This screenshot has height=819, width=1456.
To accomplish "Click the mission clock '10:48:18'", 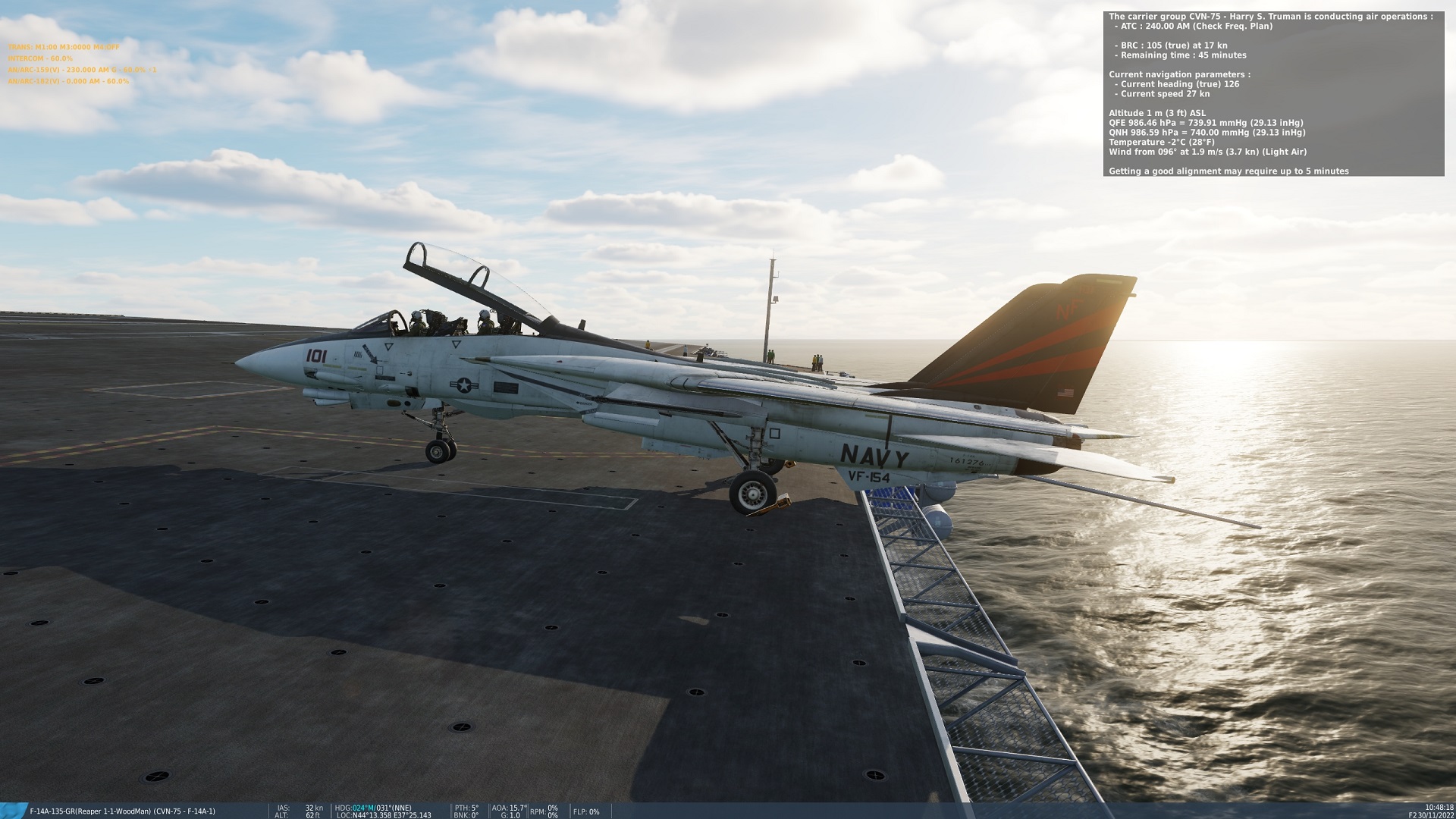I will (1439, 808).
